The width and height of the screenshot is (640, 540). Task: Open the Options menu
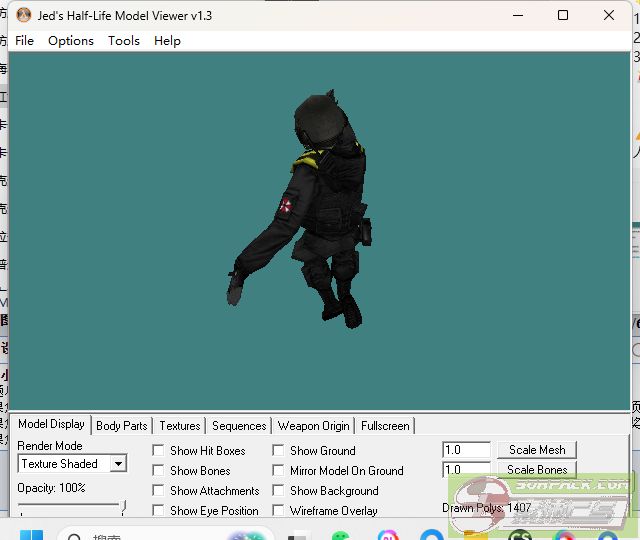pyautogui.click(x=71, y=41)
